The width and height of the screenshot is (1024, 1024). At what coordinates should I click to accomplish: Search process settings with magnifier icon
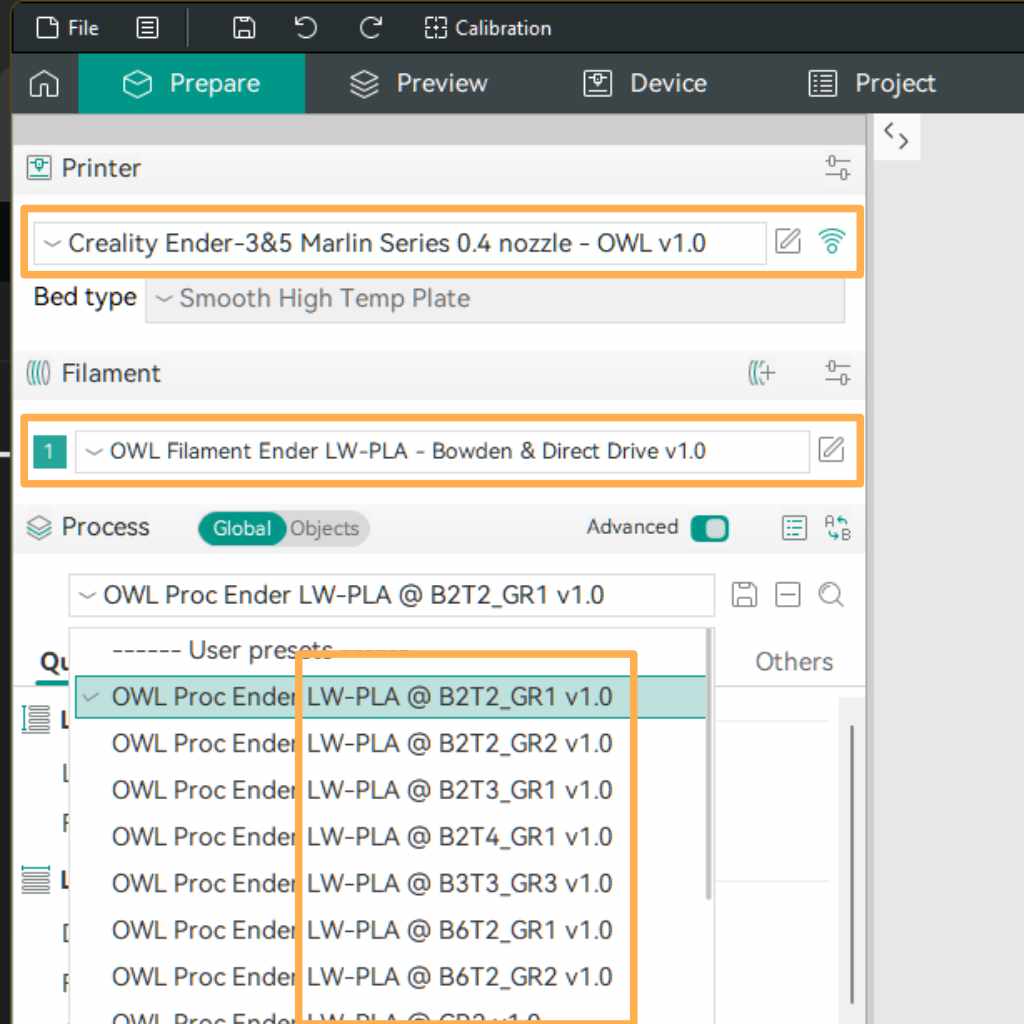[x=830, y=596]
